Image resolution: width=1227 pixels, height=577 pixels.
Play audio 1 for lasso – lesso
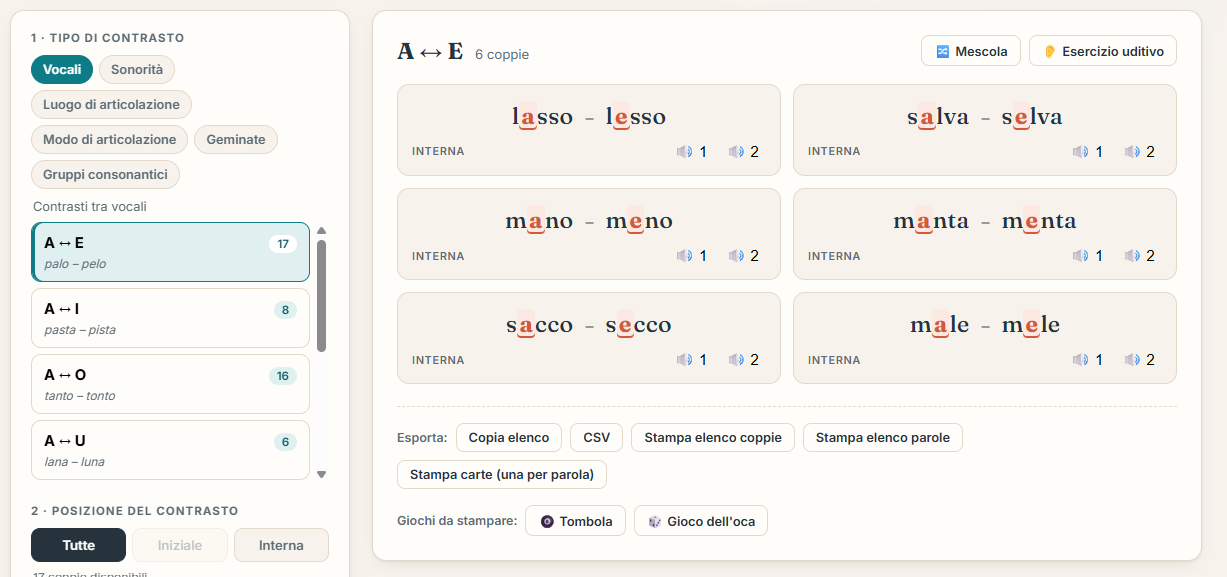pos(692,152)
